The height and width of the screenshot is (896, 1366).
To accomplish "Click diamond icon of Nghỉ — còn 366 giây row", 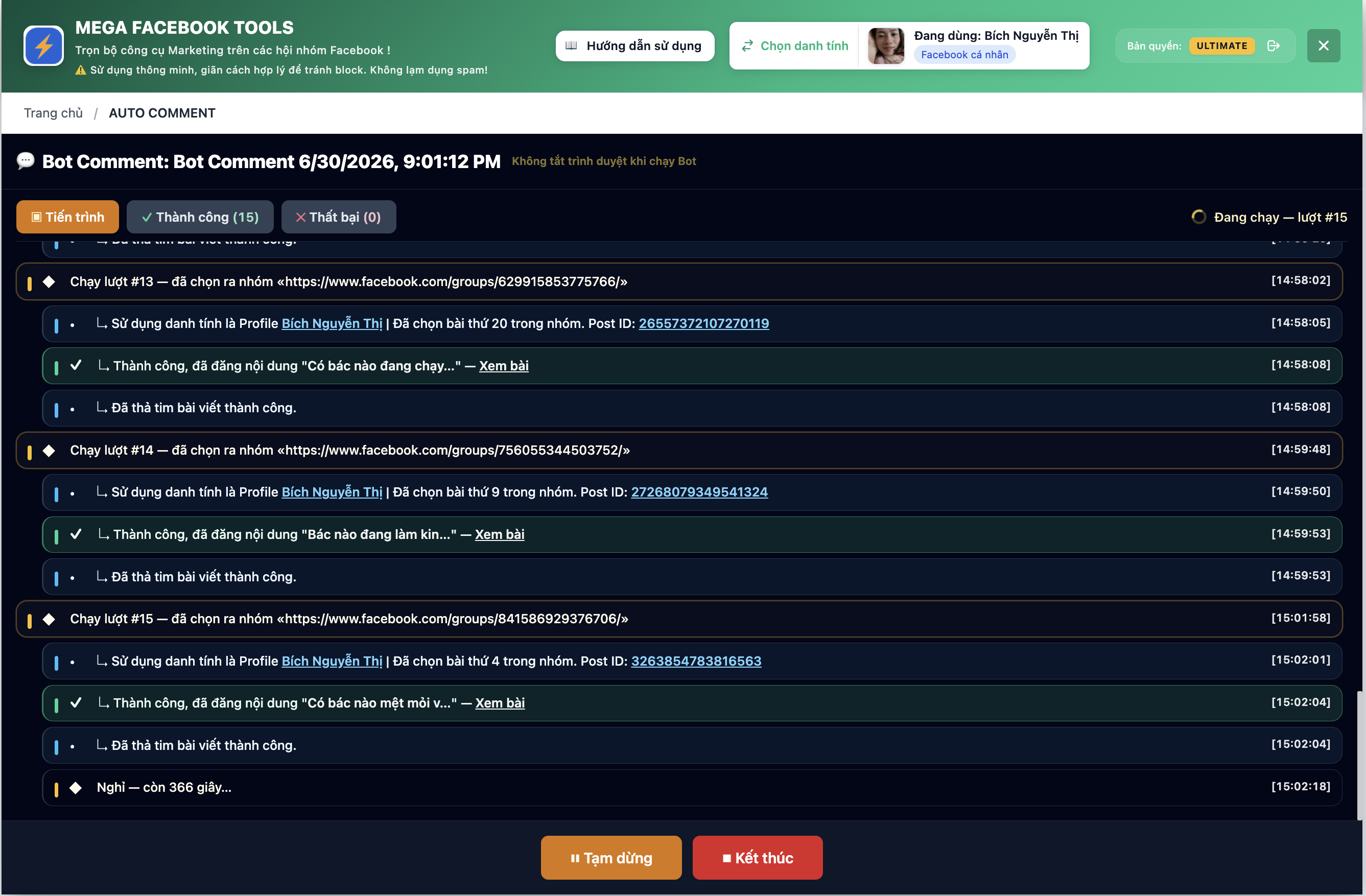I will [x=76, y=788].
